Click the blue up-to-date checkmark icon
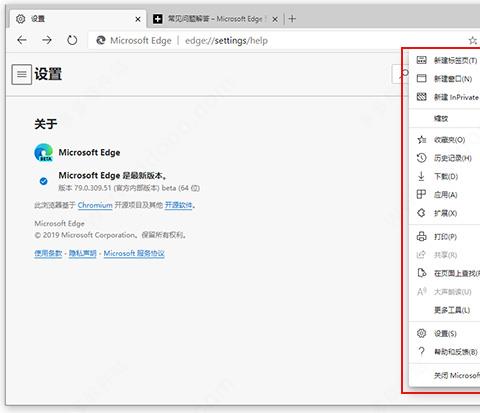 43,181
